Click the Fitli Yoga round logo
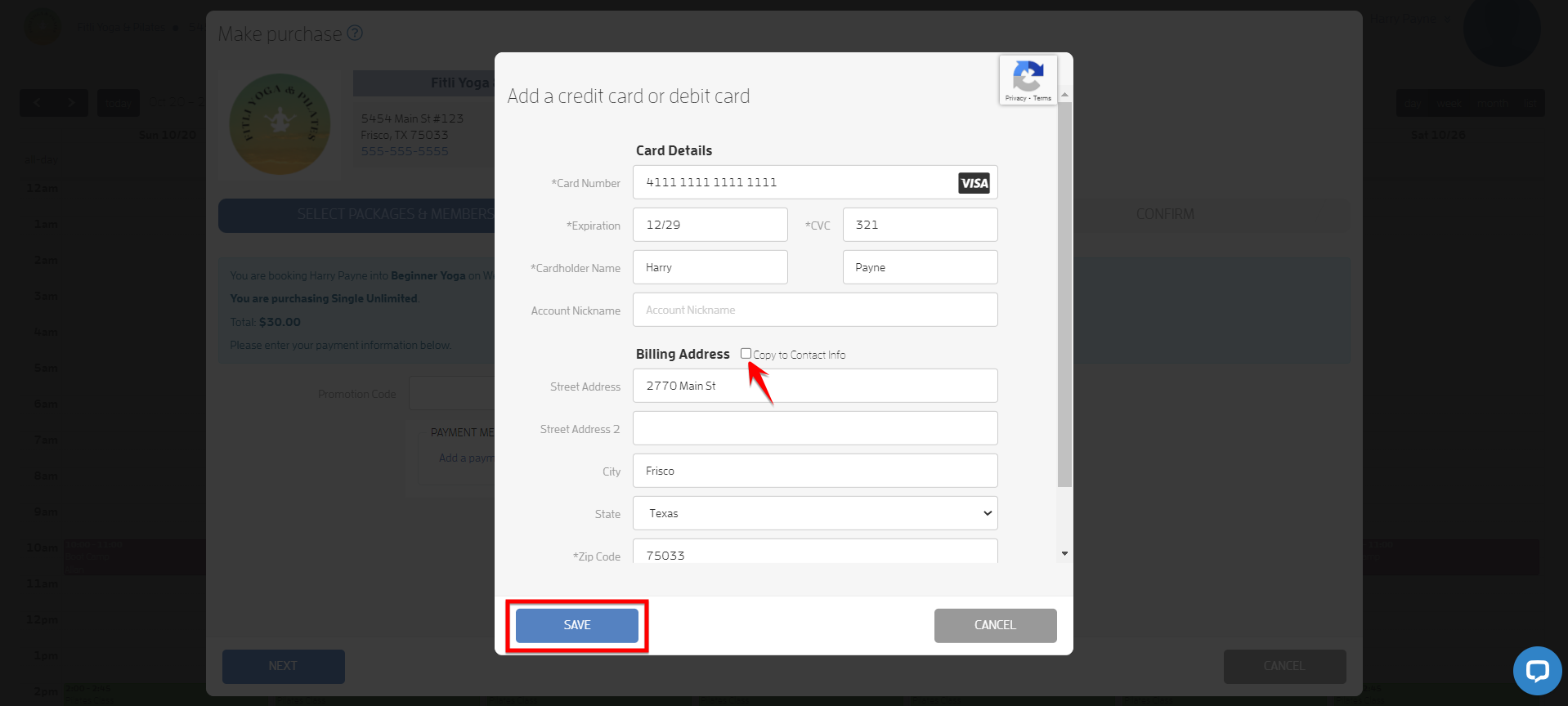The width and height of the screenshot is (1568, 706). [x=280, y=124]
